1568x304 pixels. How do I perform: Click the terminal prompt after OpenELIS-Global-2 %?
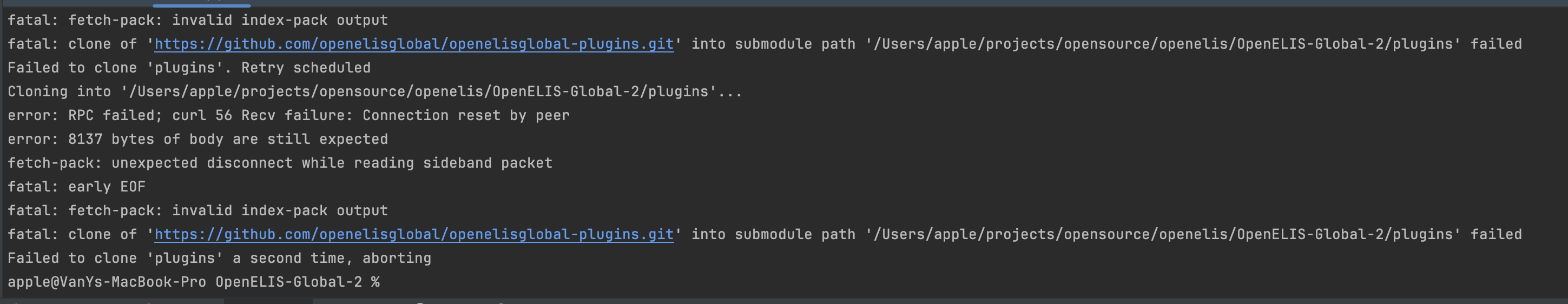click(390, 282)
